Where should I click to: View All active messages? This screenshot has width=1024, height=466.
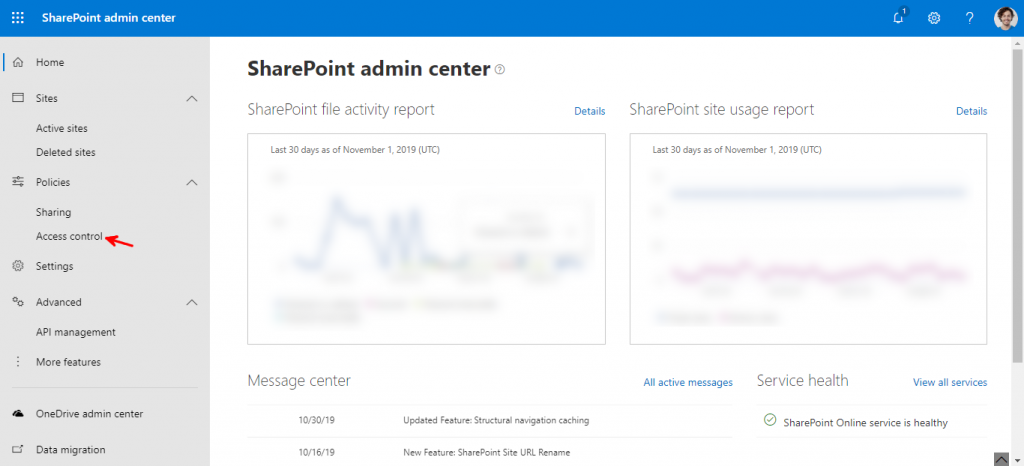[688, 382]
